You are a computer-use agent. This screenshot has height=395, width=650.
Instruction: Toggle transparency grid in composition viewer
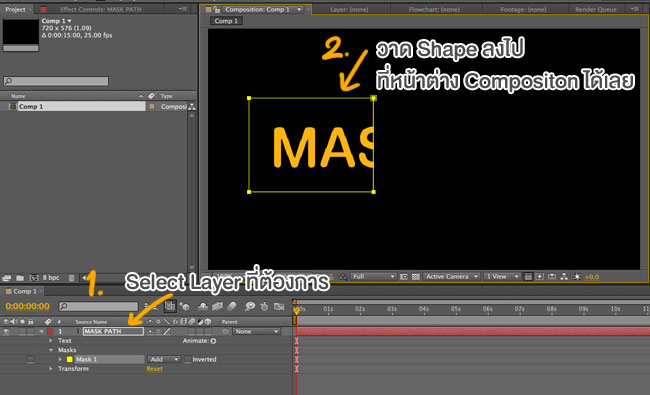[x=415, y=277]
